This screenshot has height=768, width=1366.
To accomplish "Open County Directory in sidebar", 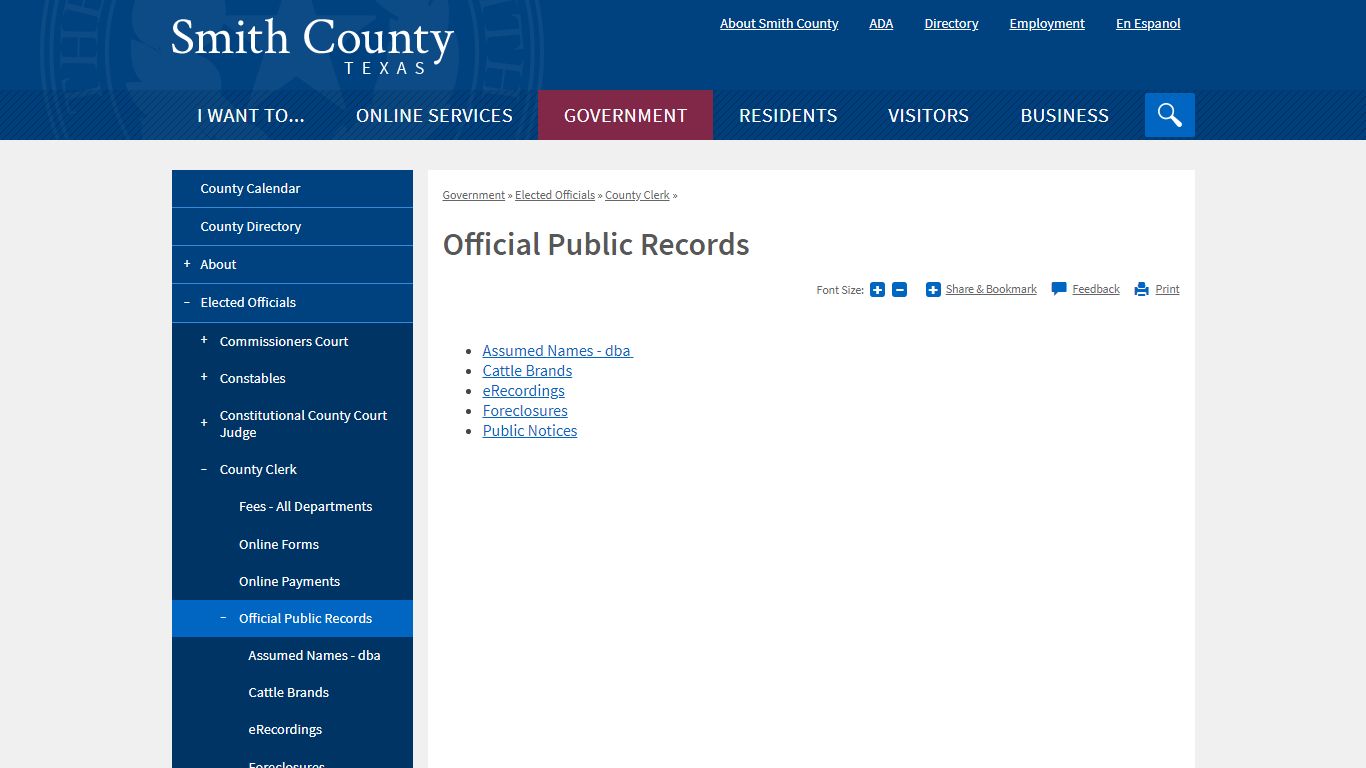I will coord(292,227).
